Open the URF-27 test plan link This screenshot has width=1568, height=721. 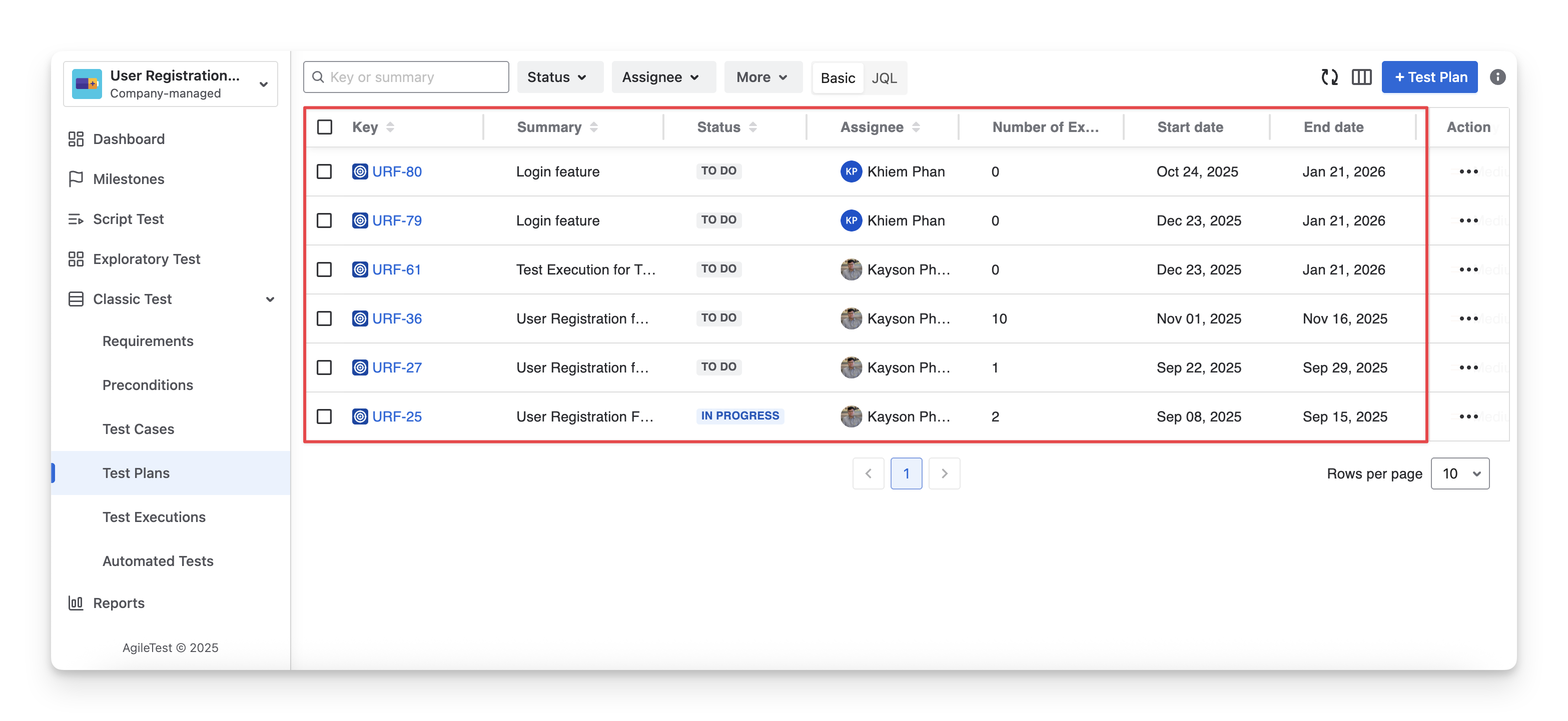[x=397, y=367]
